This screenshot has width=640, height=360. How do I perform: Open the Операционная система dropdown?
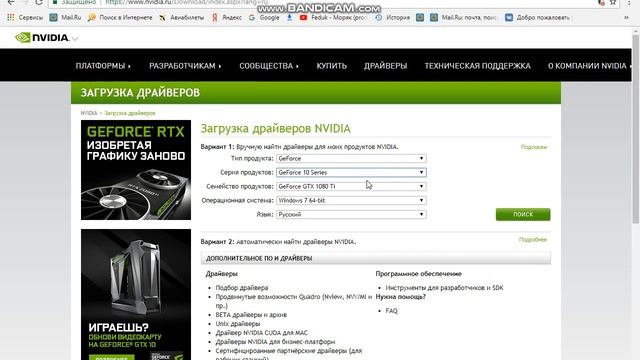(x=351, y=200)
